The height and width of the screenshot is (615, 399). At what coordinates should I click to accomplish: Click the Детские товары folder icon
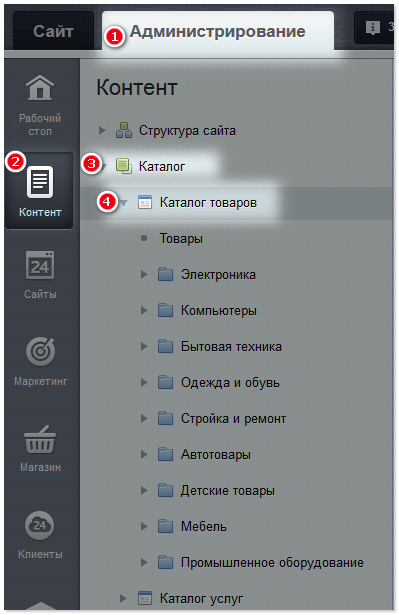pyautogui.click(x=166, y=490)
